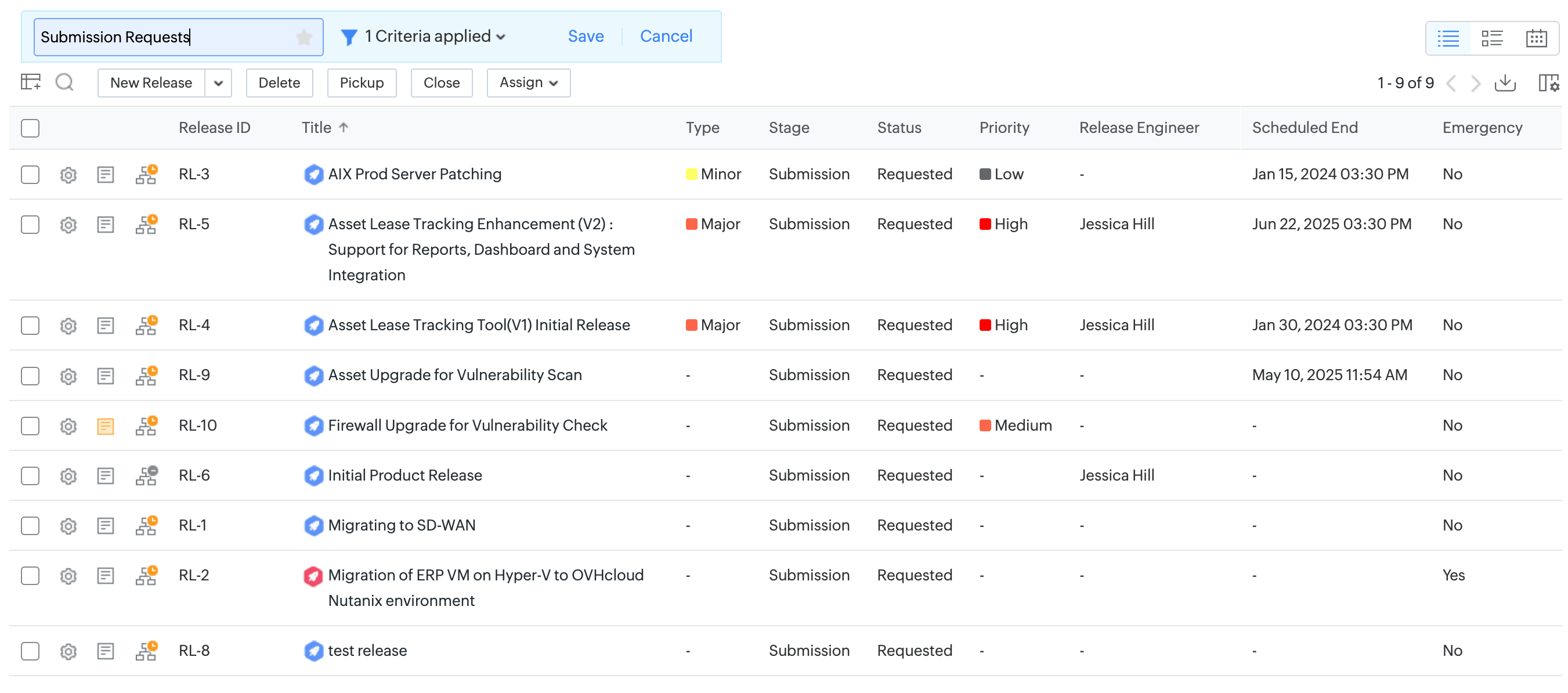Screen dimensions: 1568x693
Task: Sort by Scheduled End column header
Action: 1305,128
